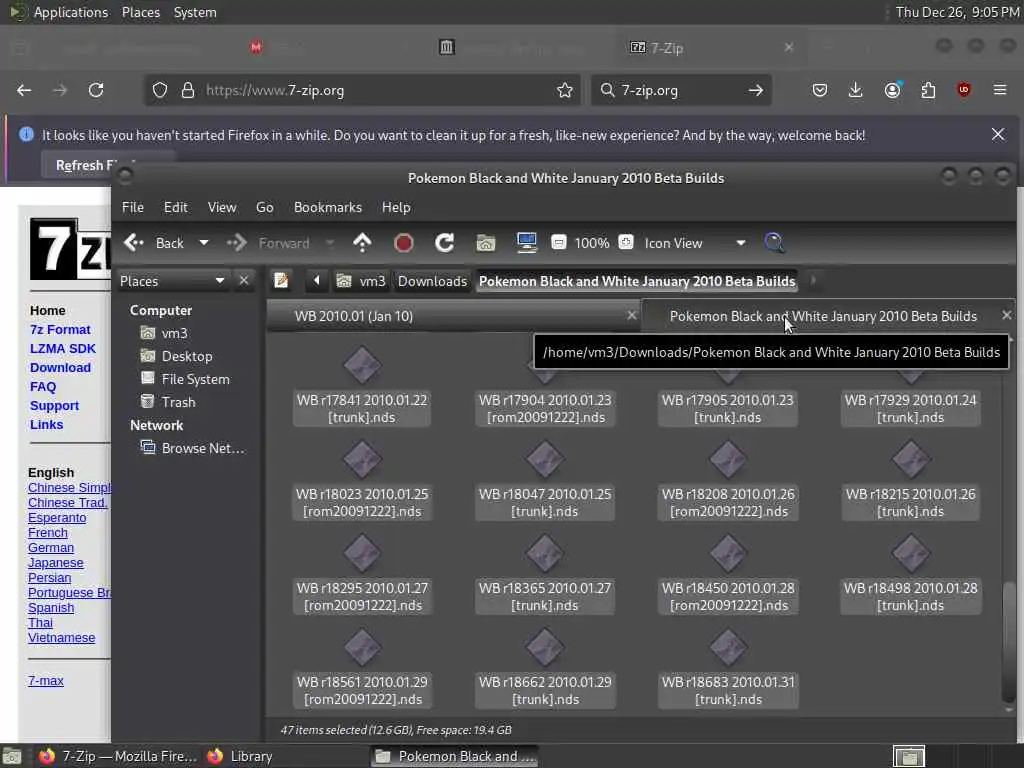The width and height of the screenshot is (1024, 768).
Task: Close the WB 2010.01 (Jan 10) tab
Action: pyautogui.click(x=632, y=315)
